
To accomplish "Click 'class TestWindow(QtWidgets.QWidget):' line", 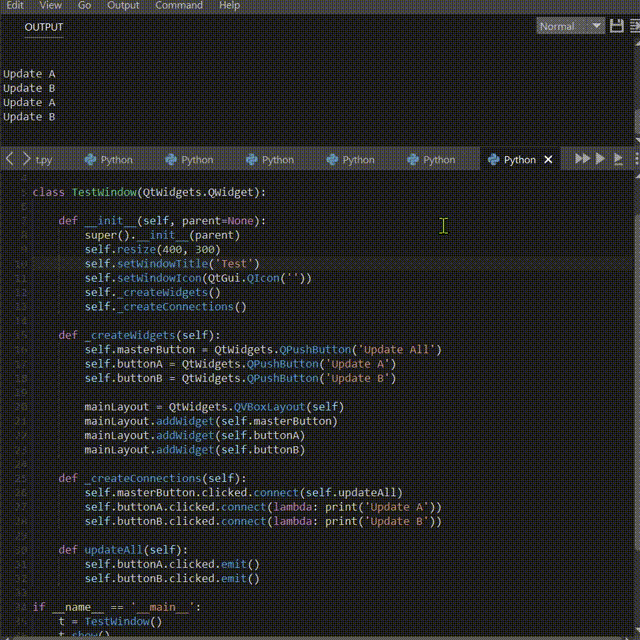I will pos(149,192).
